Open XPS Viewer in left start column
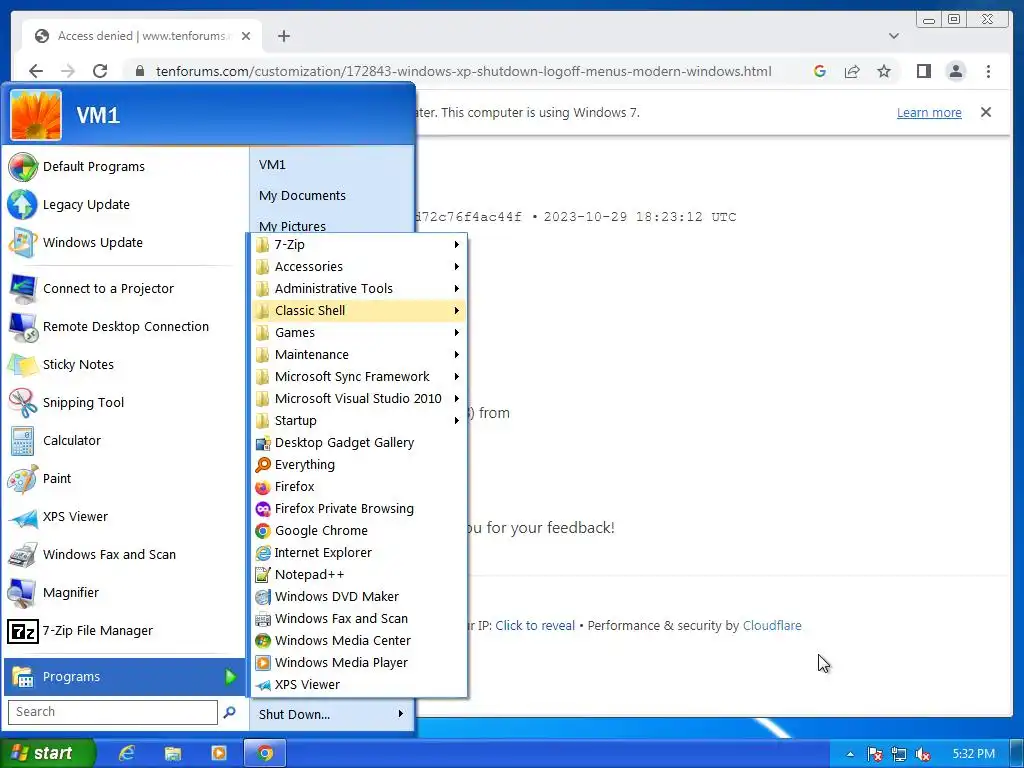This screenshot has height=768, width=1024. (x=124, y=516)
